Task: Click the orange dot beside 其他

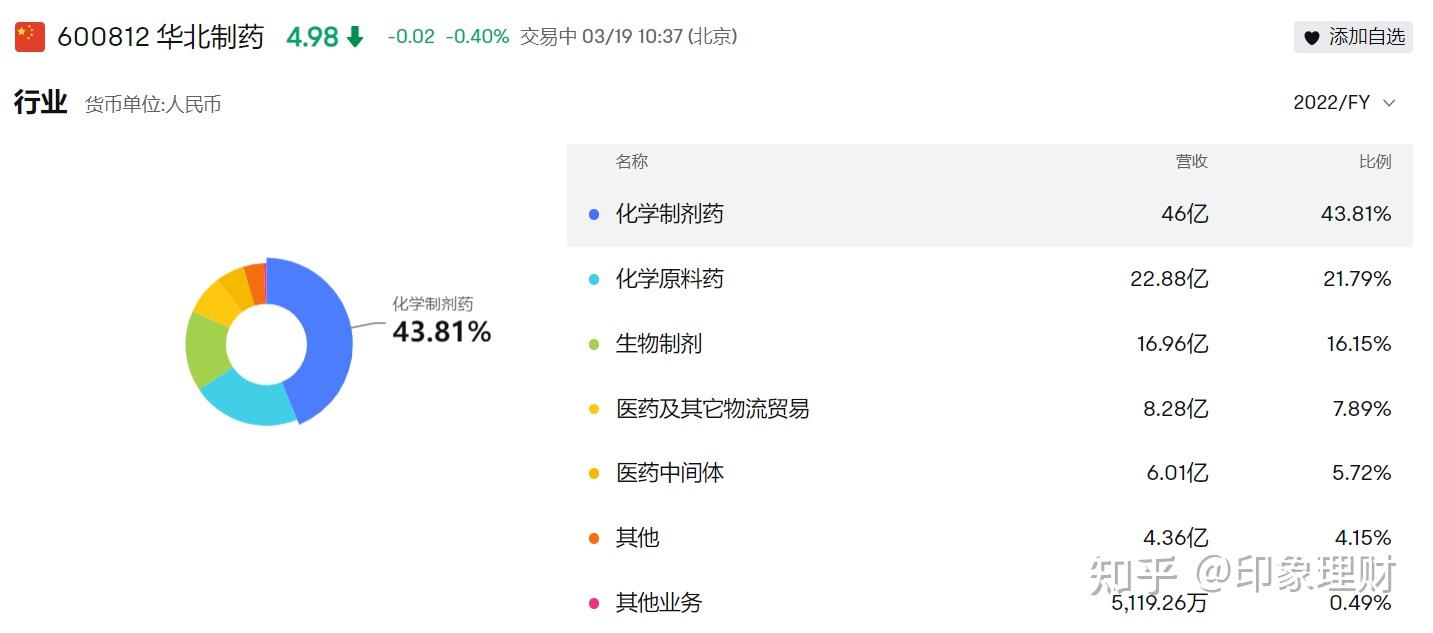Action: 594,538
